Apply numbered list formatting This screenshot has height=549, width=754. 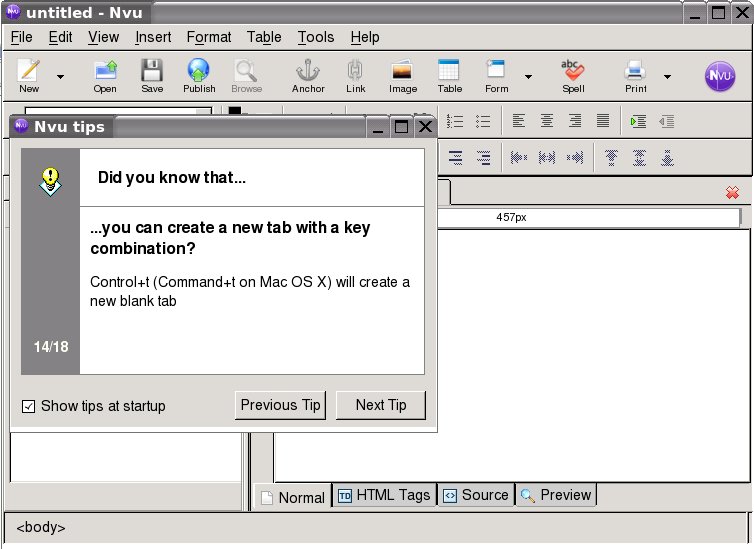coord(454,121)
